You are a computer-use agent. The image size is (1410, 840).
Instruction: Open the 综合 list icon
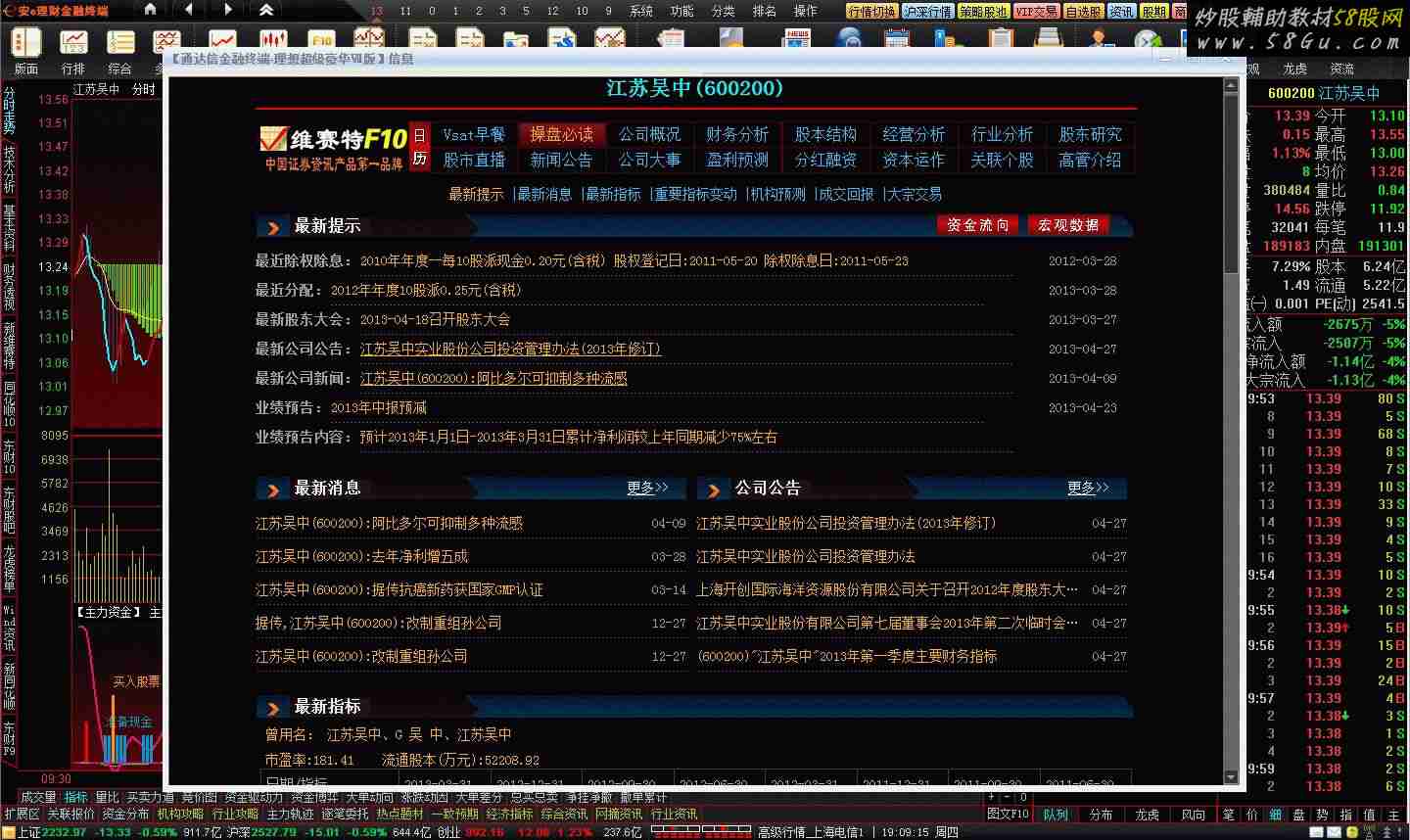click(x=120, y=42)
